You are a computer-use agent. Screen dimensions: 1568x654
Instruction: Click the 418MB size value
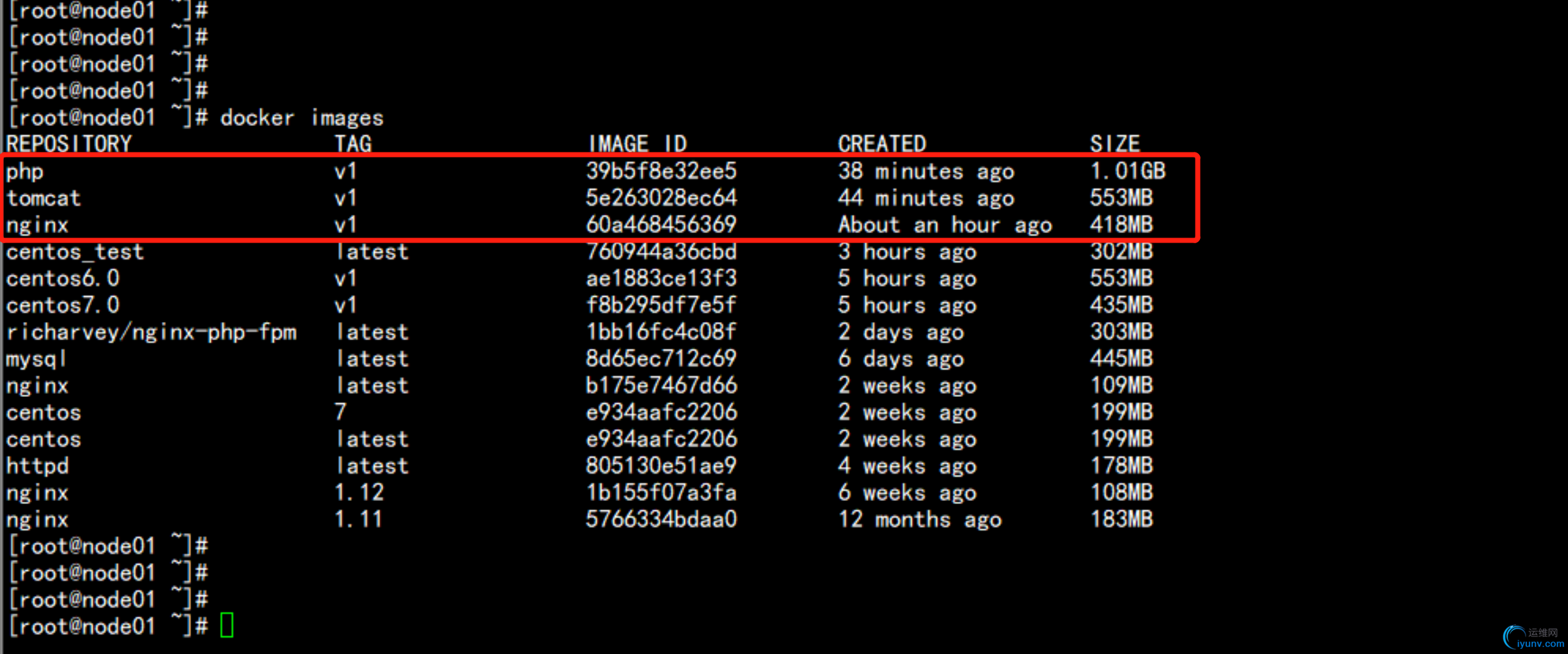pos(1121,225)
